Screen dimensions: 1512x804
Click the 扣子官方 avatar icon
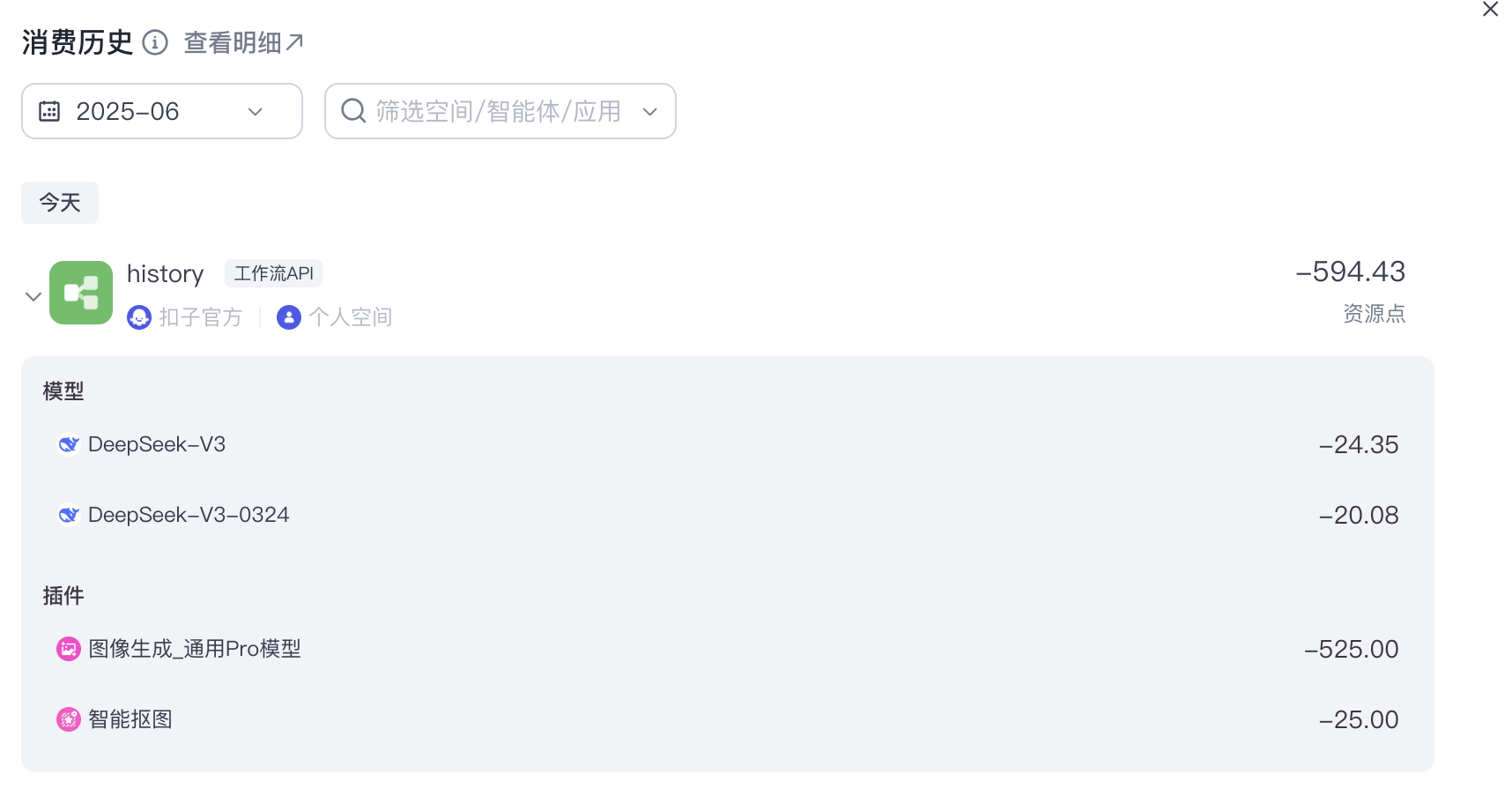pyautogui.click(x=139, y=317)
